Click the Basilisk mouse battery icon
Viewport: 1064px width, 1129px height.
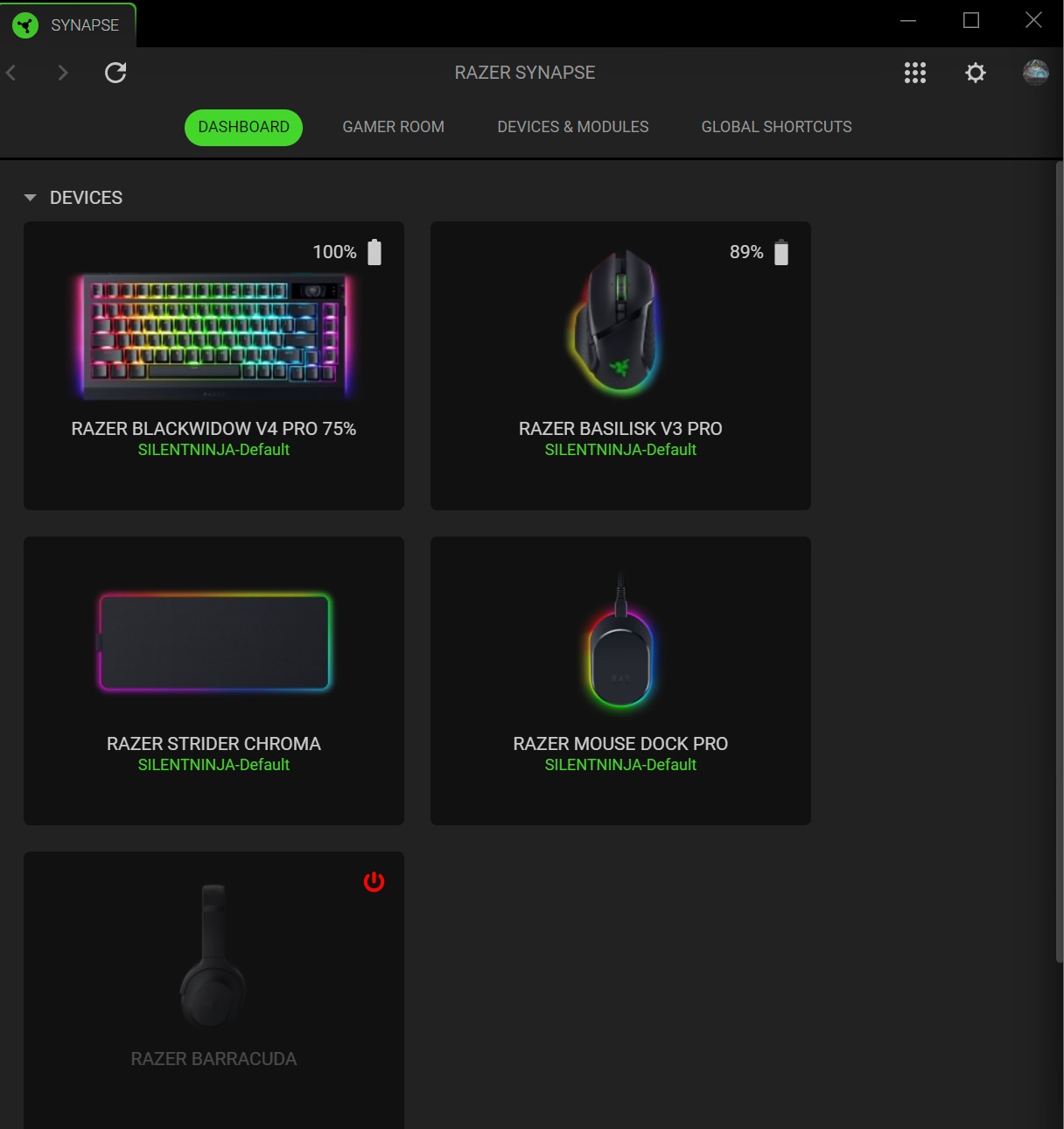tap(781, 252)
